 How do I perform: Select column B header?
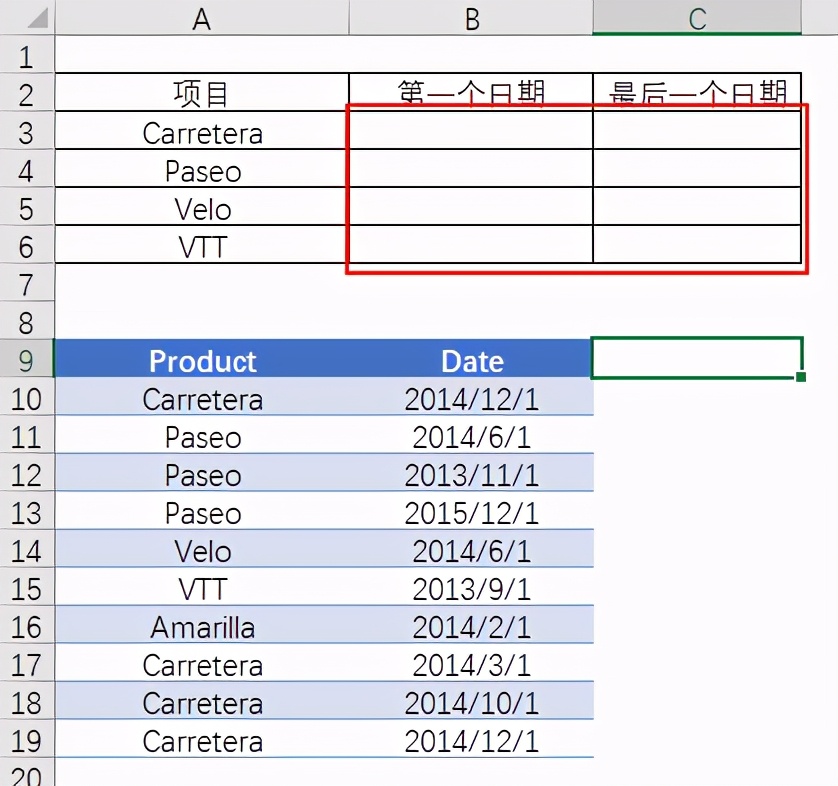[471, 18]
